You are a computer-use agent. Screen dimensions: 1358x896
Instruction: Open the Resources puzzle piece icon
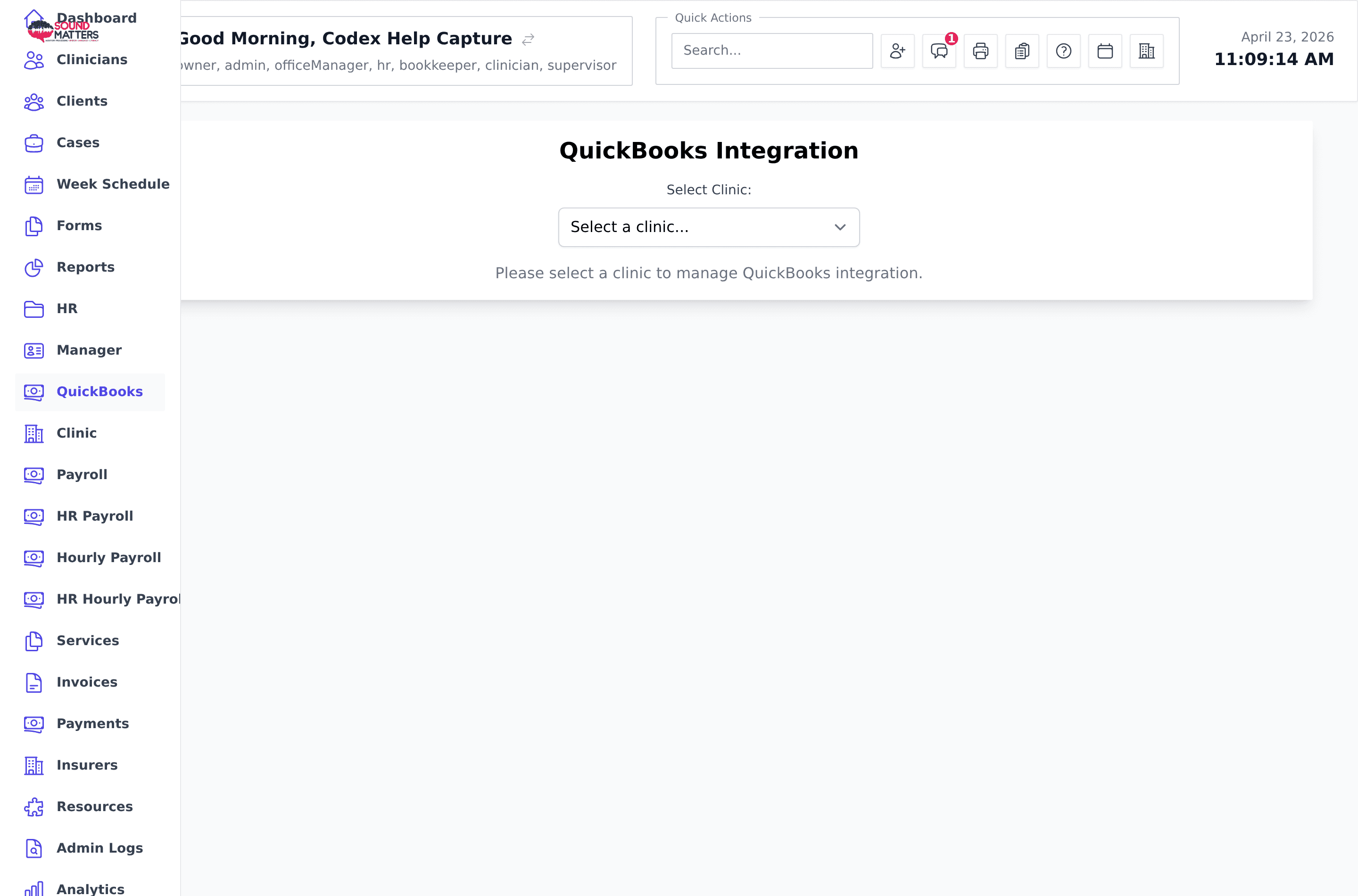click(33, 807)
